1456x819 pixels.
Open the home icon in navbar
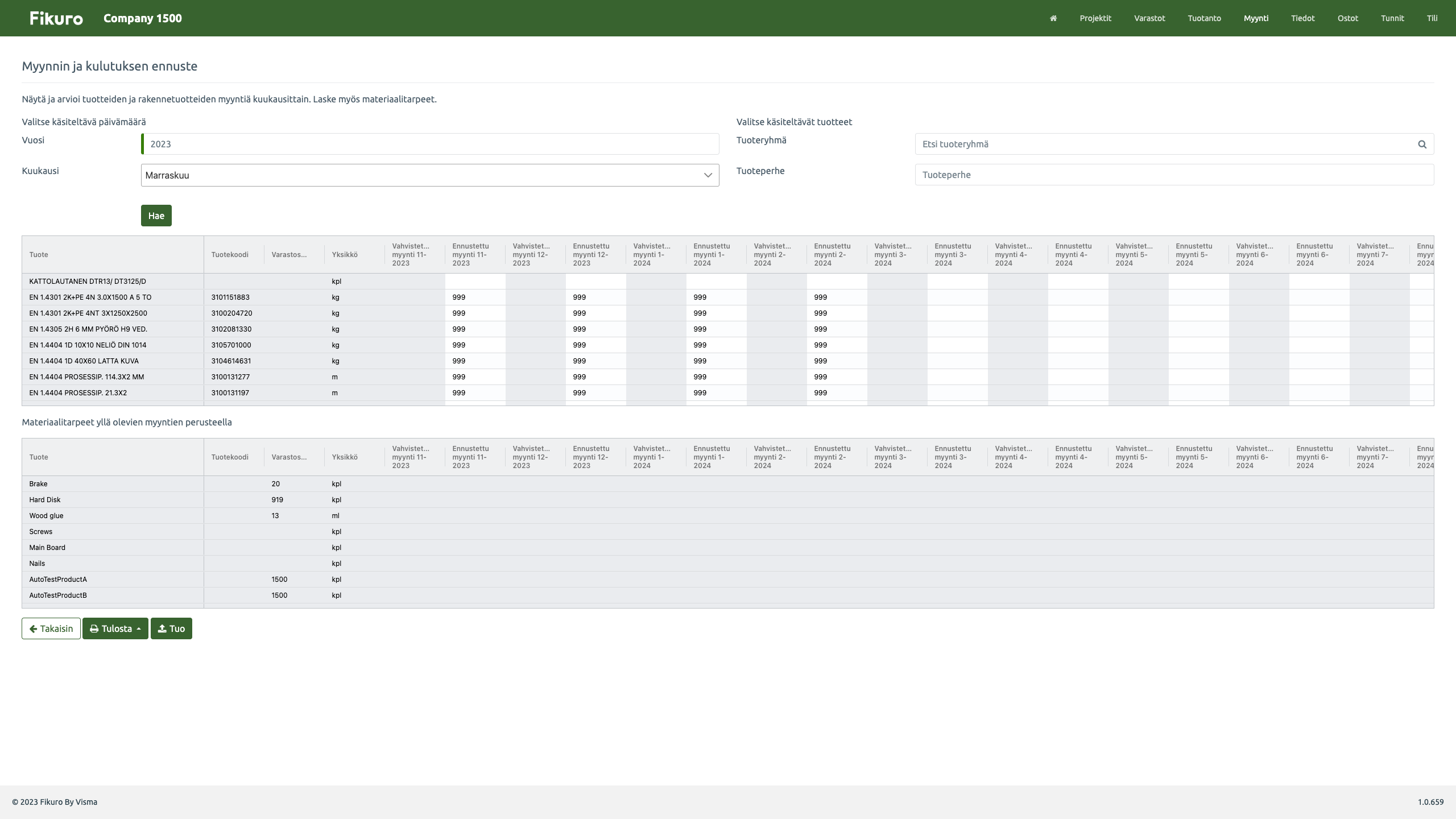pyautogui.click(x=1053, y=18)
